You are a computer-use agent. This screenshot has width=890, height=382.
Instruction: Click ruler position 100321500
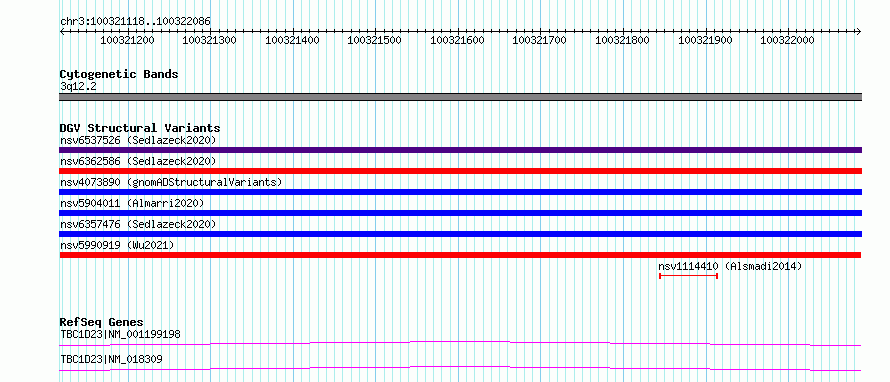pos(375,40)
